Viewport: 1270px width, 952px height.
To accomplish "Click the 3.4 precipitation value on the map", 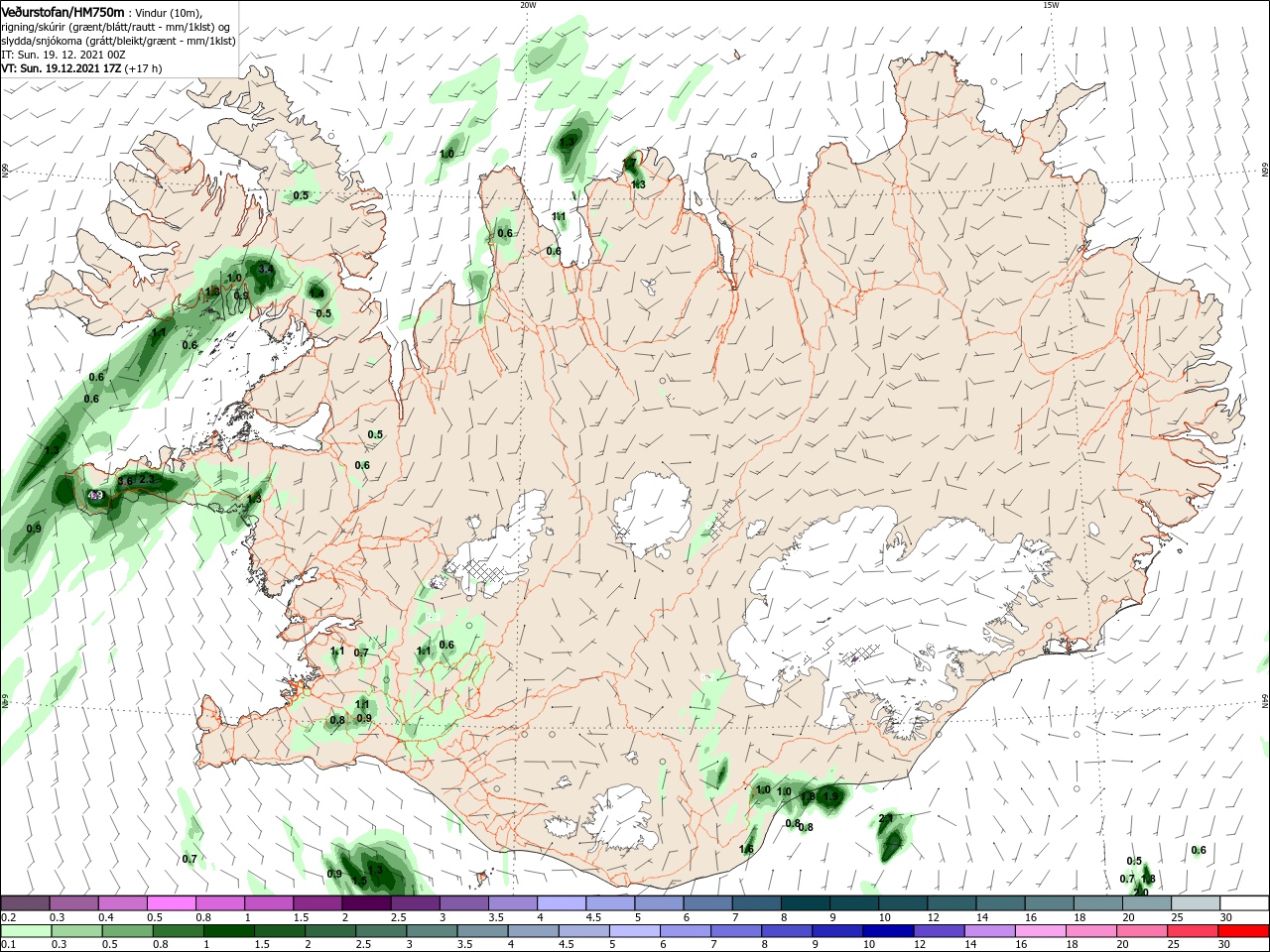I will pyautogui.click(x=265, y=269).
